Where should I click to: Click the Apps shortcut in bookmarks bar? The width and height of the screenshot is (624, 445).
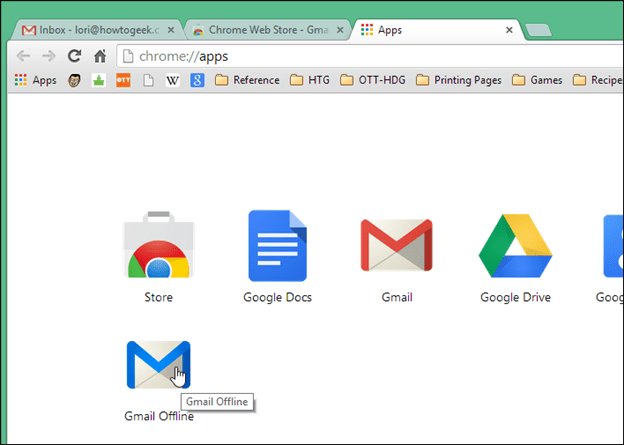[x=35, y=80]
